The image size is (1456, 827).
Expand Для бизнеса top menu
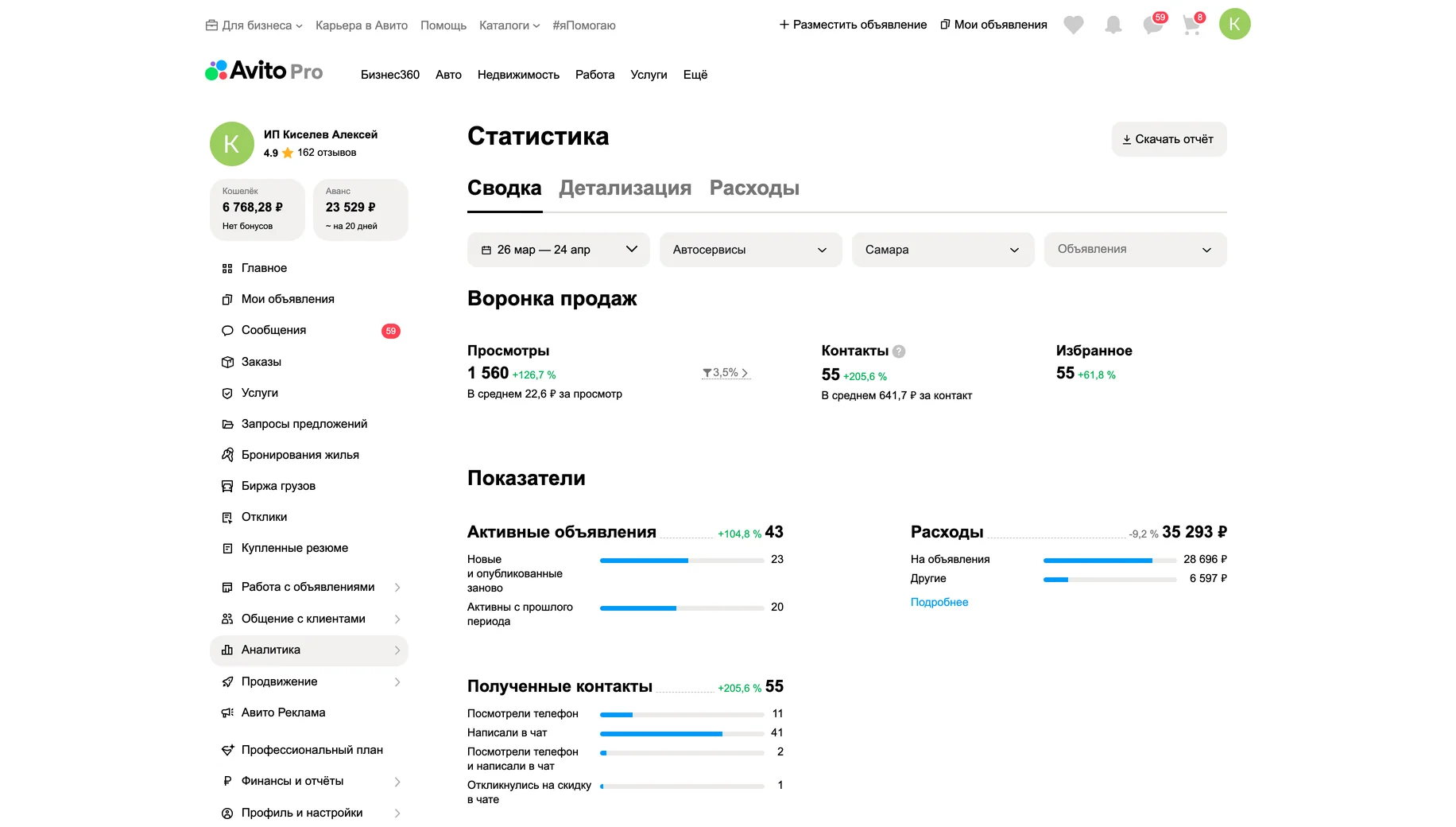pyautogui.click(x=254, y=25)
